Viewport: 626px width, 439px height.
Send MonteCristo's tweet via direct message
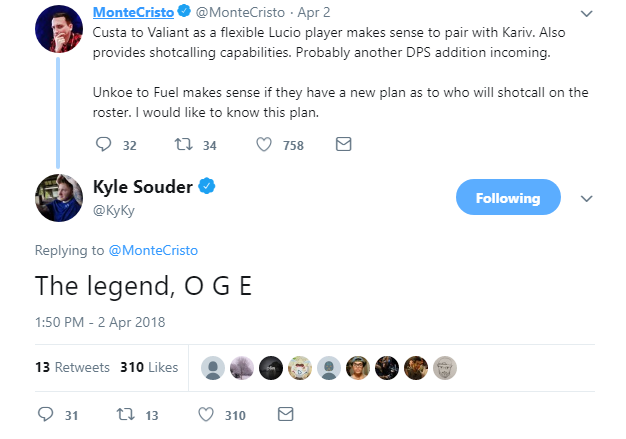pos(343,145)
